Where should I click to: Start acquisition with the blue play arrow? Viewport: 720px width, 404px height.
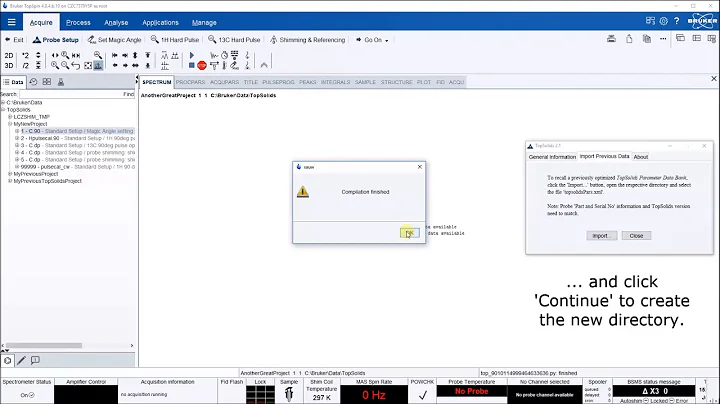pos(192,55)
